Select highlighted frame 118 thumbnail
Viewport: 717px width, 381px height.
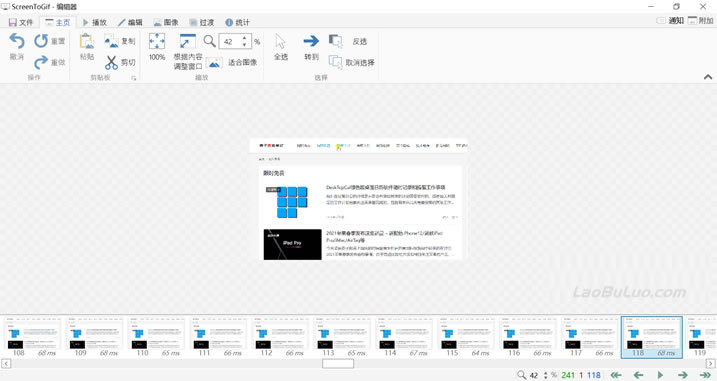pos(652,337)
